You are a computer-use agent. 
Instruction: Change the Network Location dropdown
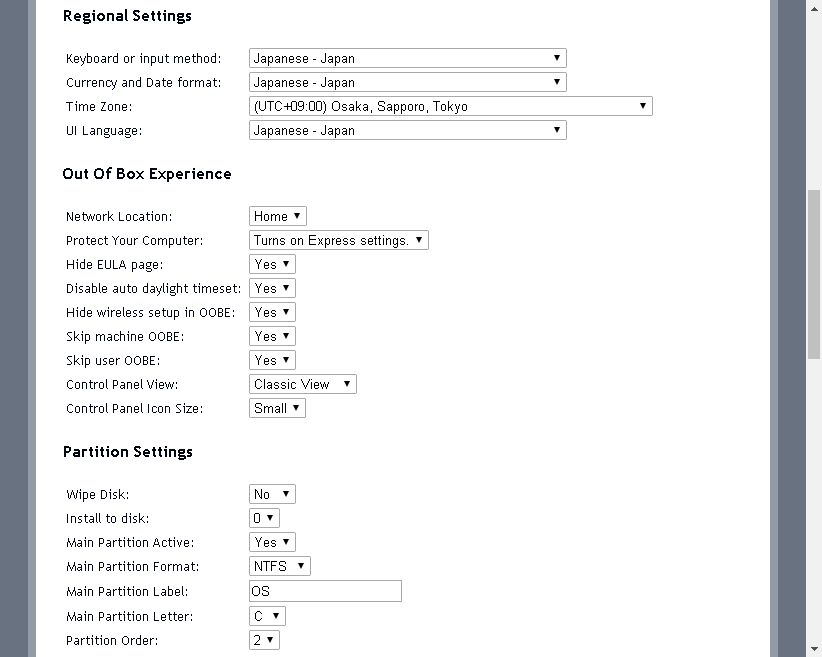pyautogui.click(x=277, y=217)
